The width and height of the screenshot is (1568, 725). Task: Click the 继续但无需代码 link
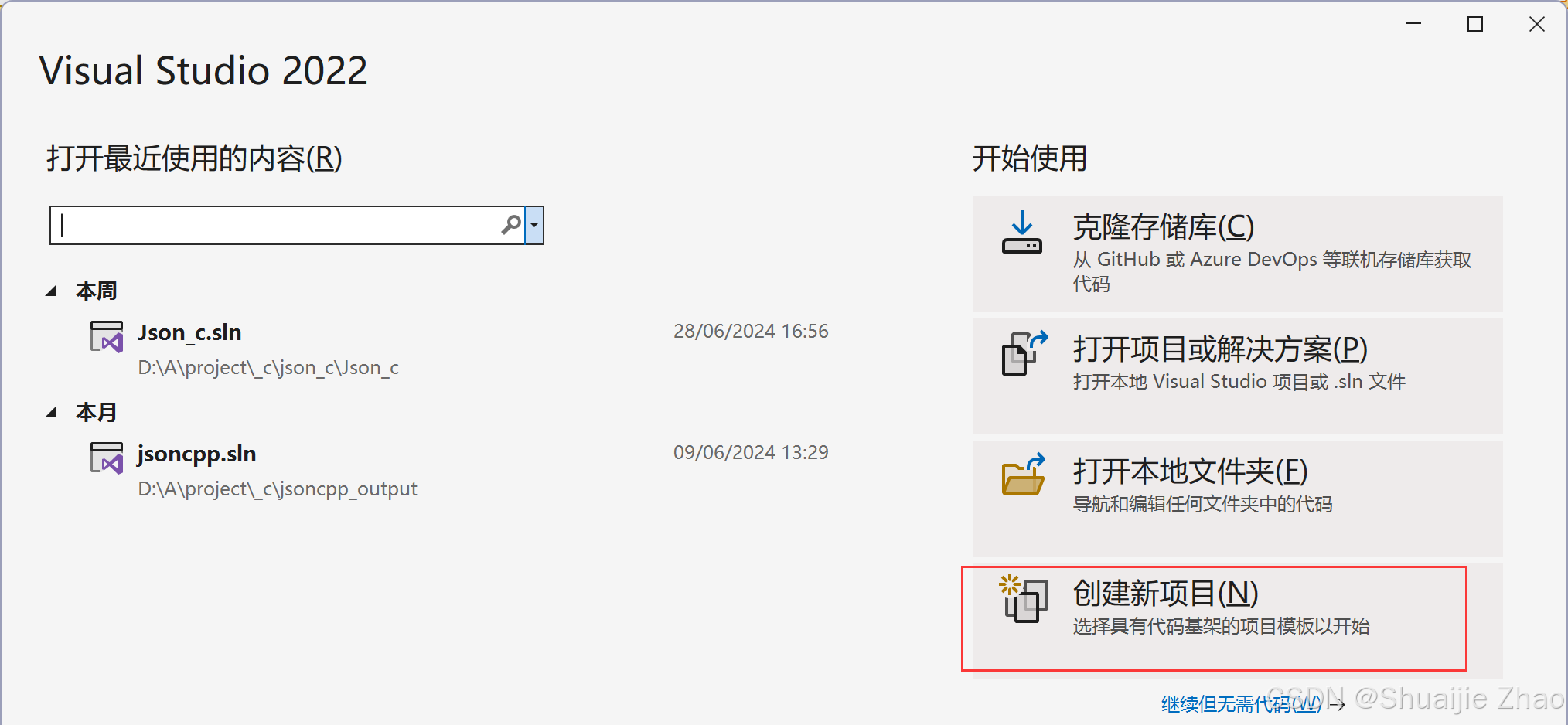tap(1242, 704)
